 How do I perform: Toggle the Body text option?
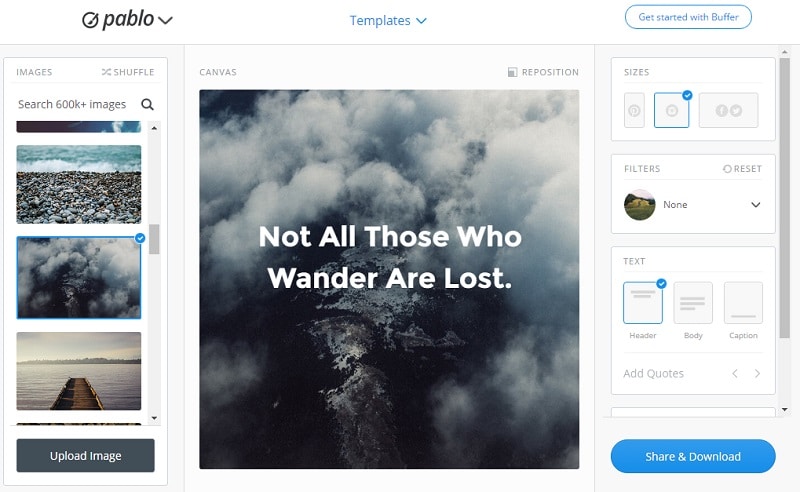point(693,303)
